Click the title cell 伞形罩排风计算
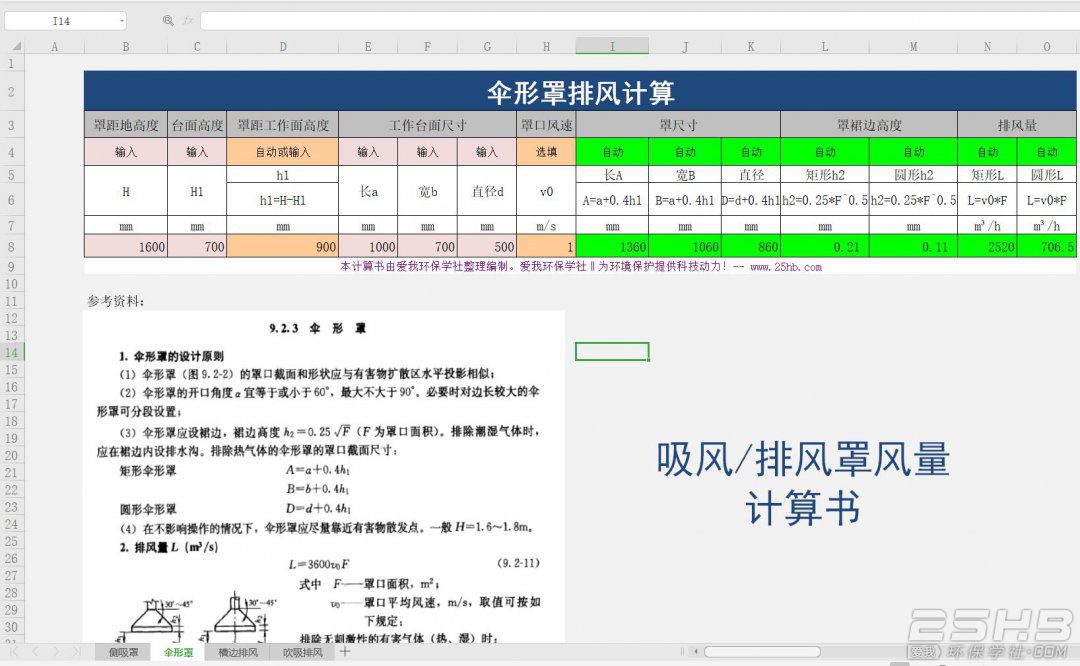Image resolution: width=1080 pixels, height=666 pixels. pyautogui.click(x=580, y=92)
